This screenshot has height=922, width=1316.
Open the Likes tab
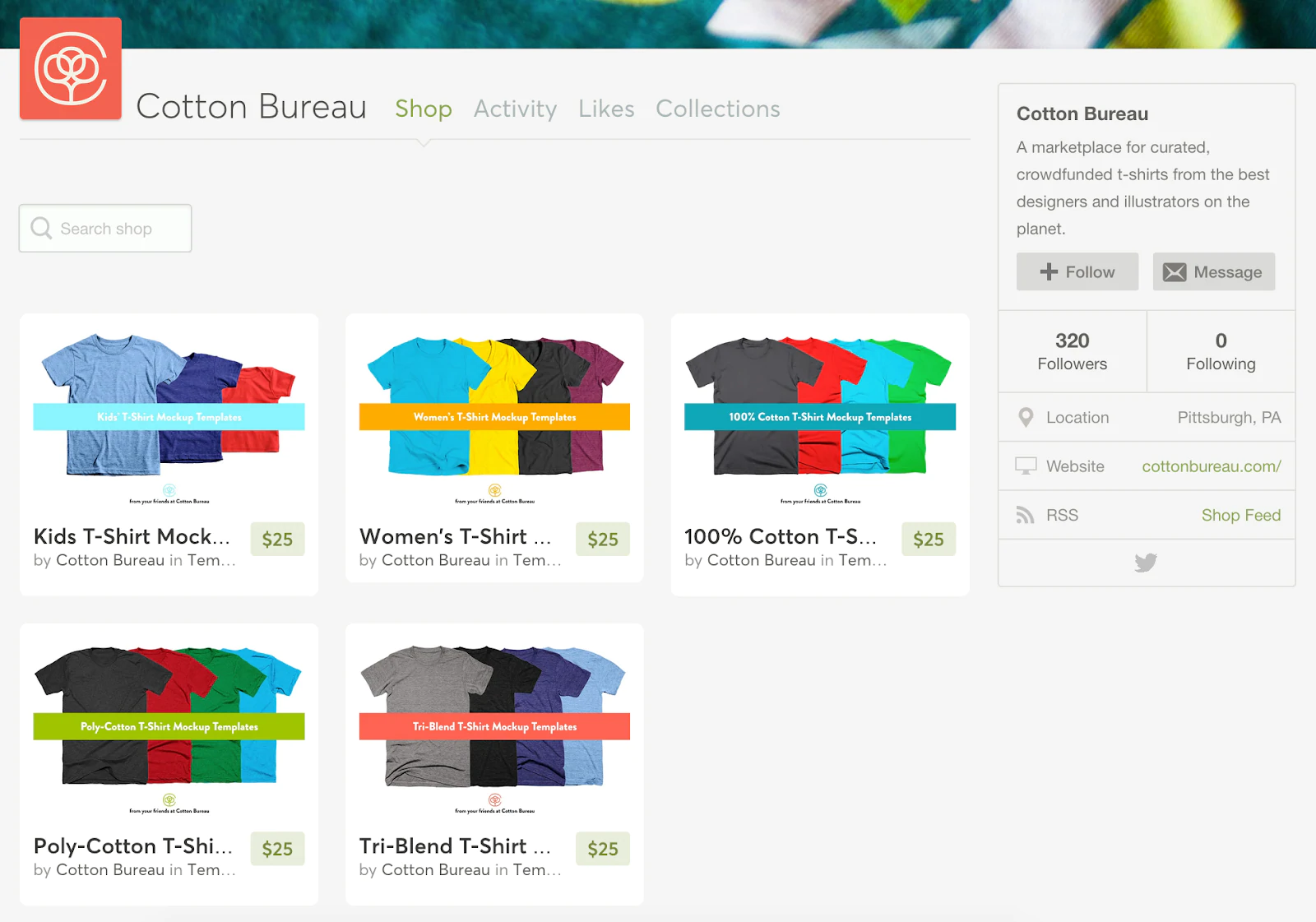606,109
